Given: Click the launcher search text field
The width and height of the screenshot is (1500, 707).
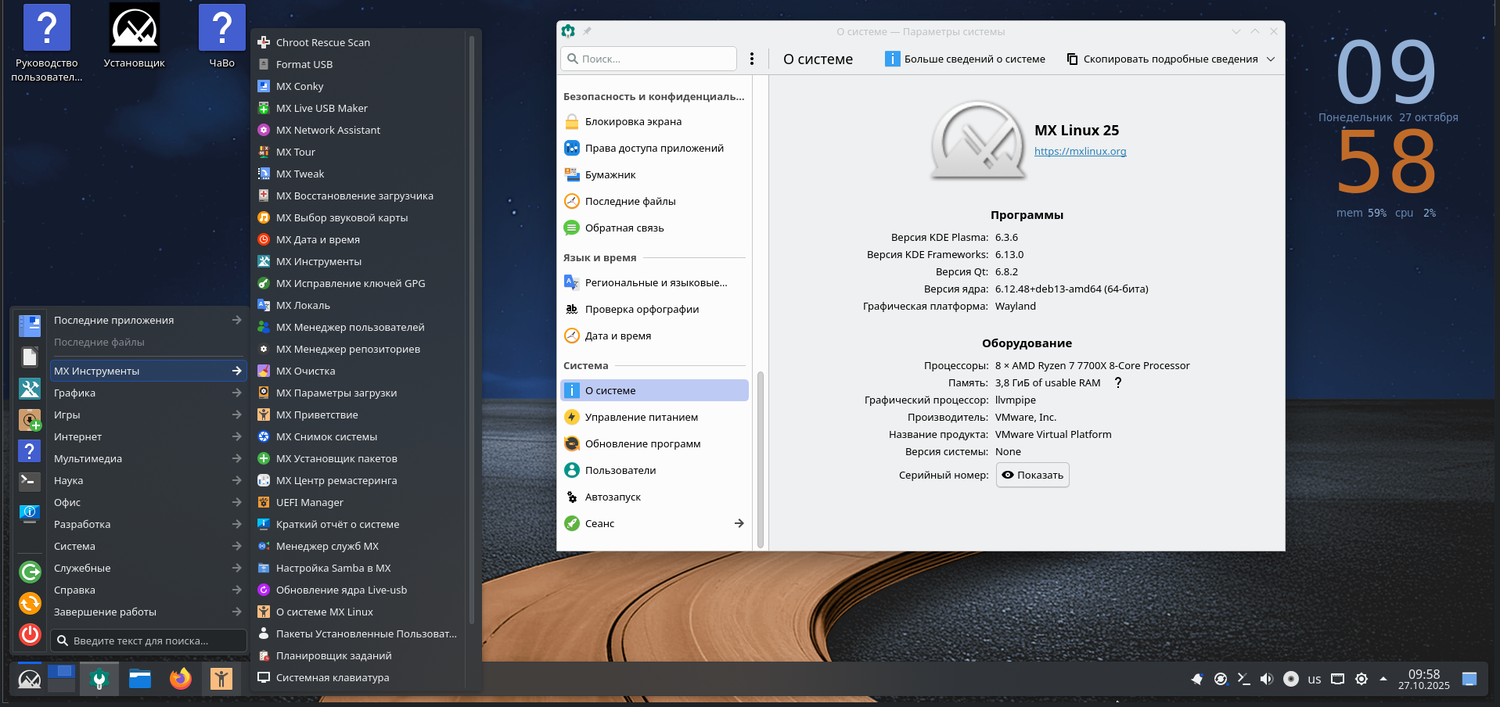Looking at the screenshot, I should (x=149, y=640).
